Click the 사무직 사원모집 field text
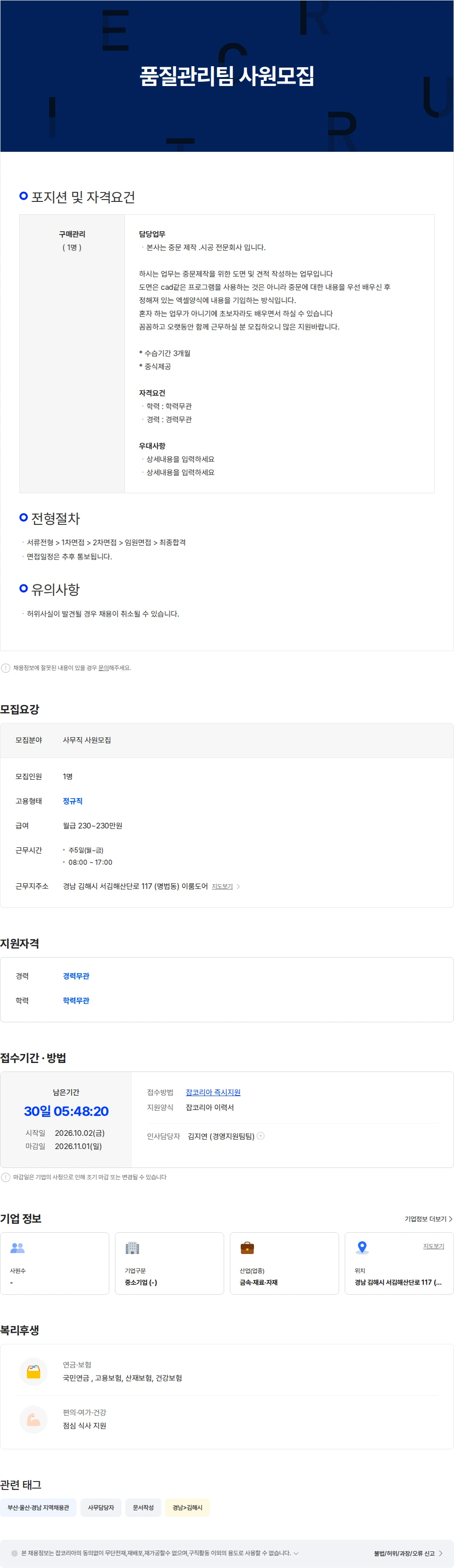Viewport: 454px width, 1568px height. (x=87, y=740)
